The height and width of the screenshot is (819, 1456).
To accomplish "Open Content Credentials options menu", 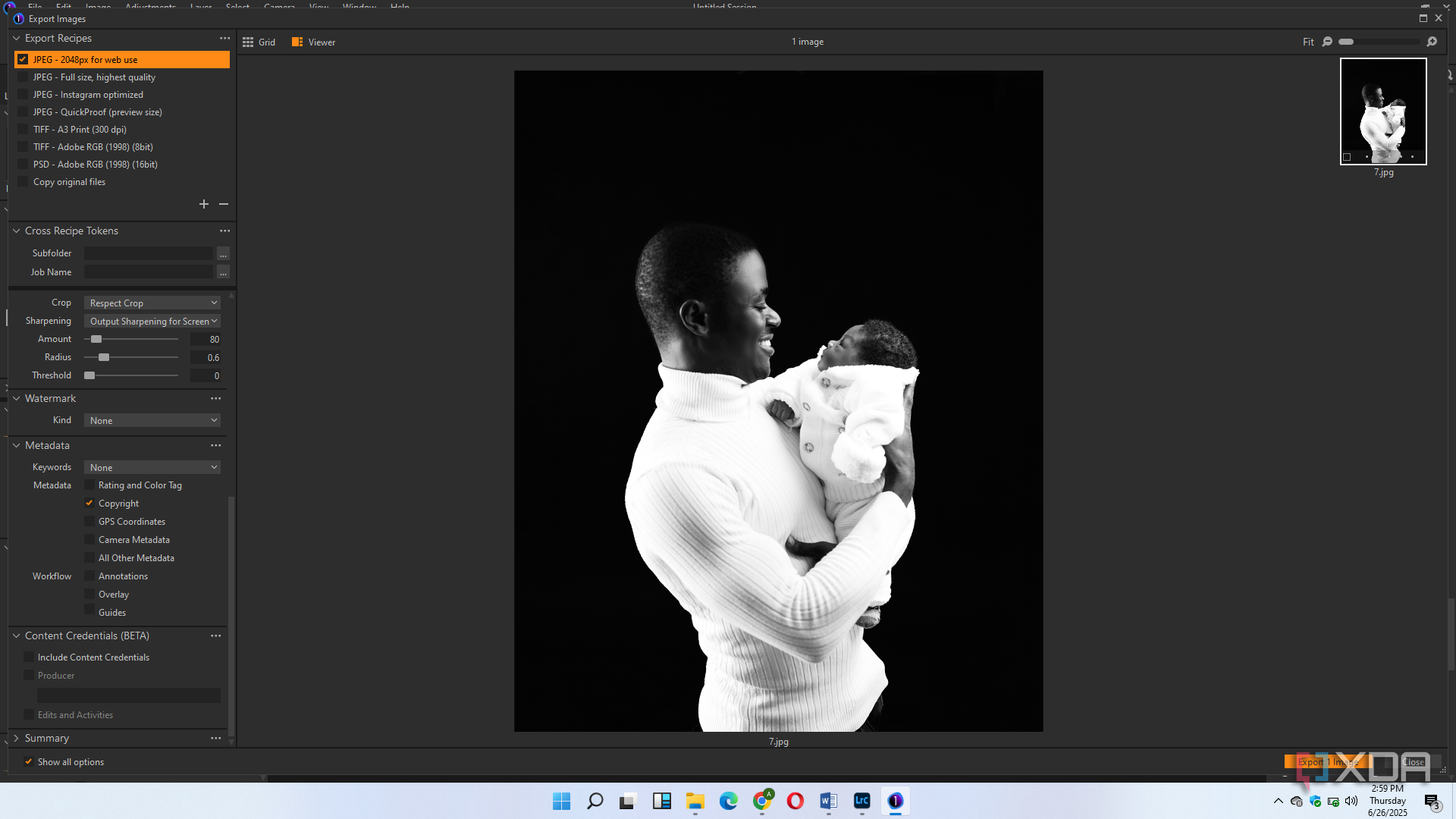I will click(x=216, y=635).
